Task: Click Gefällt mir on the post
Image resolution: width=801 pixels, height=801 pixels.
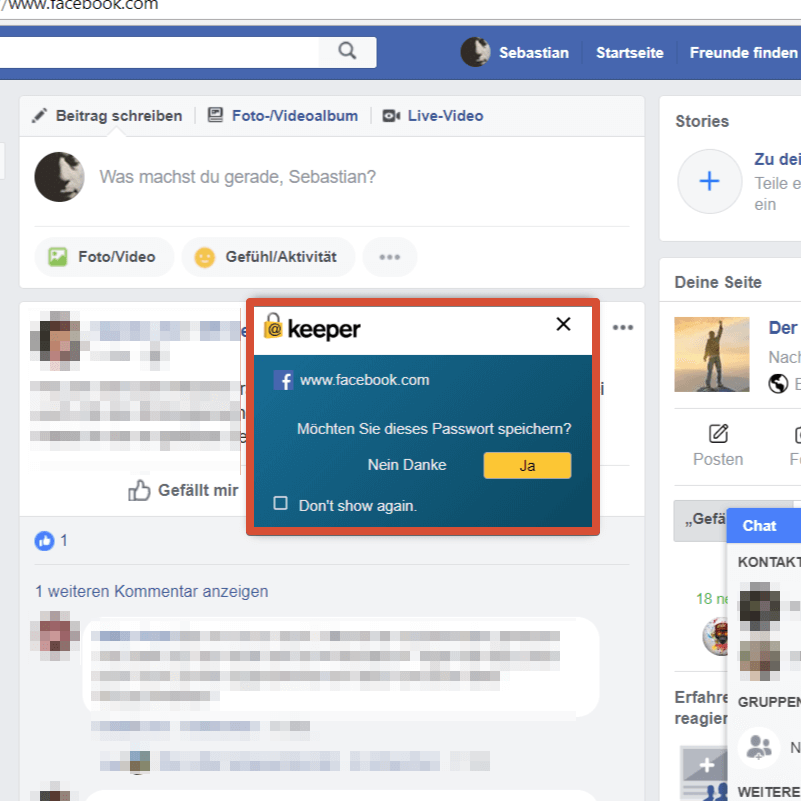Action: 183,490
